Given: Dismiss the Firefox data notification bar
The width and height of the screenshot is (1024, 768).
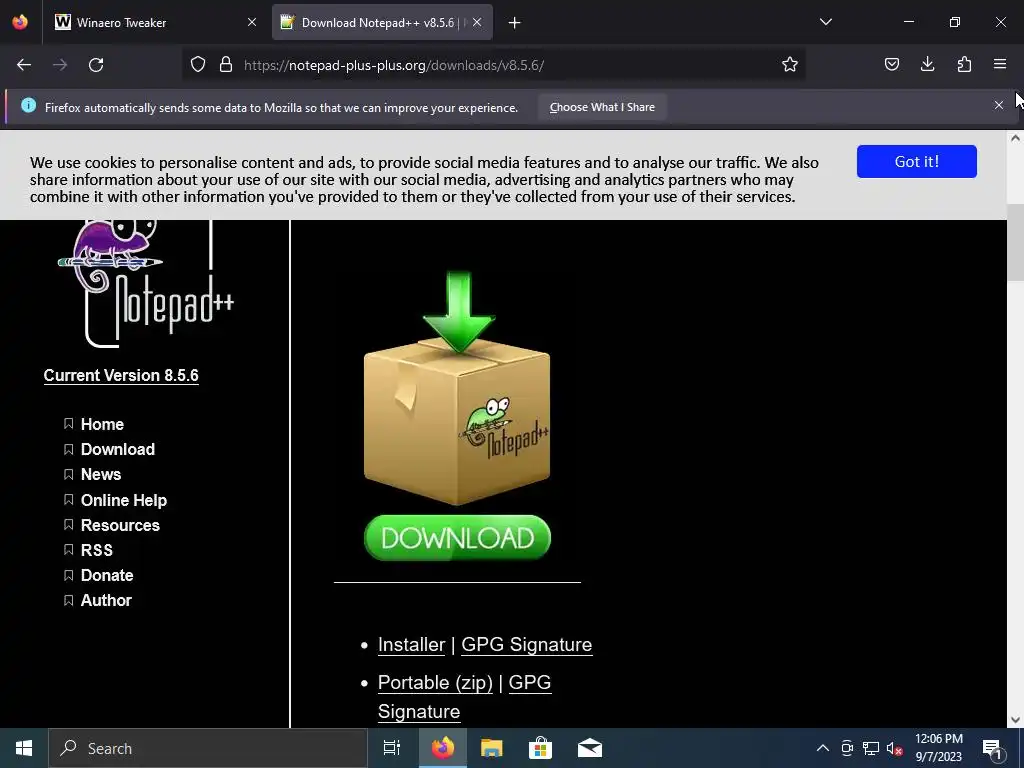Looking at the screenshot, I should point(999,105).
